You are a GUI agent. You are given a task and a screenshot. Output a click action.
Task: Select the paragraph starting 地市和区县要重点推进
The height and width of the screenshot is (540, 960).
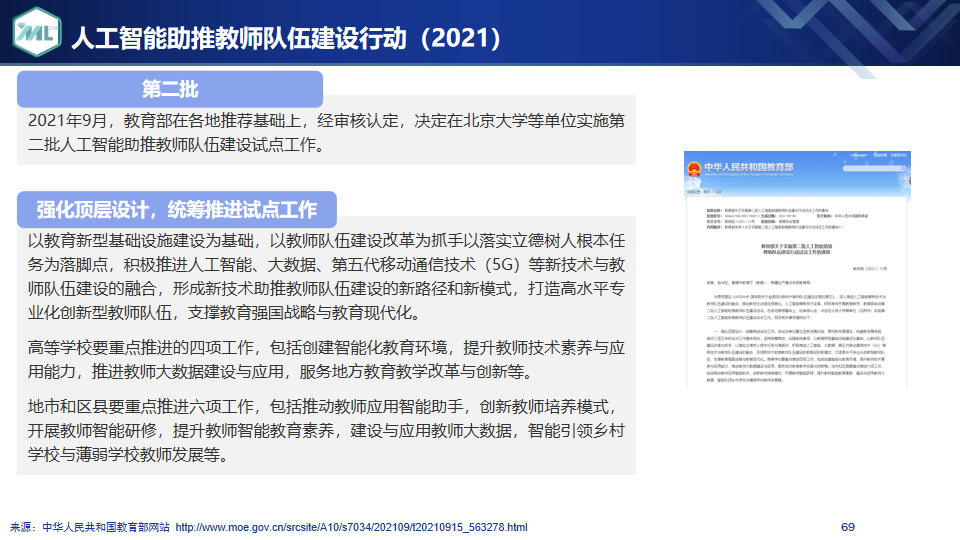(x=327, y=432)
